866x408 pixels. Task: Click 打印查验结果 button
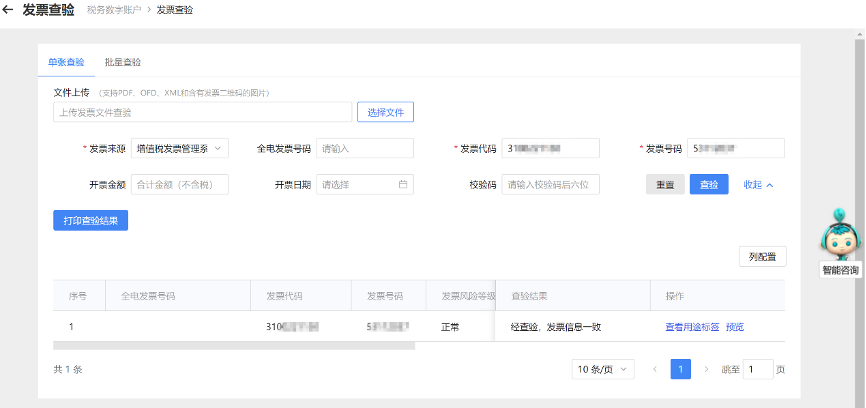click(x=90, y=220)
